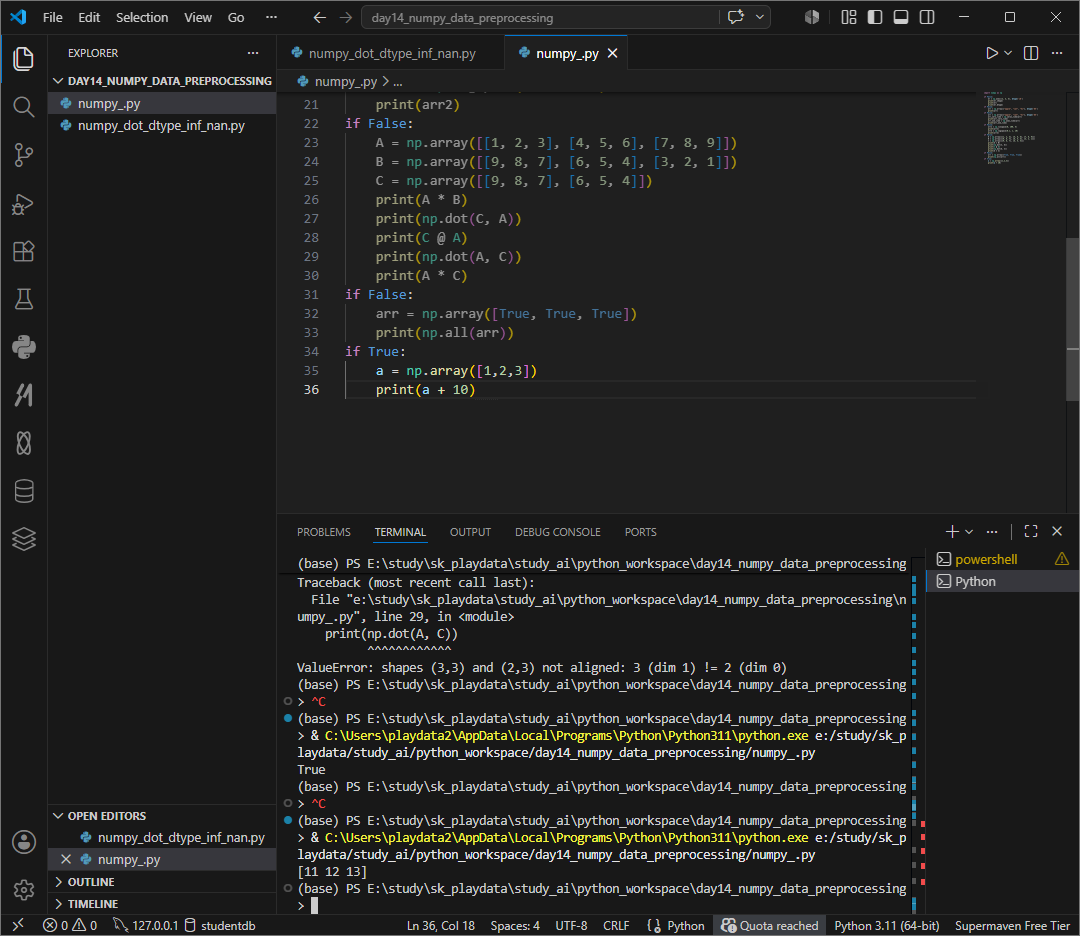The width and height of the screenshot is (1080, 936).
Task: Show more menu items ellipsis
Action: click(x=271, y=17)
